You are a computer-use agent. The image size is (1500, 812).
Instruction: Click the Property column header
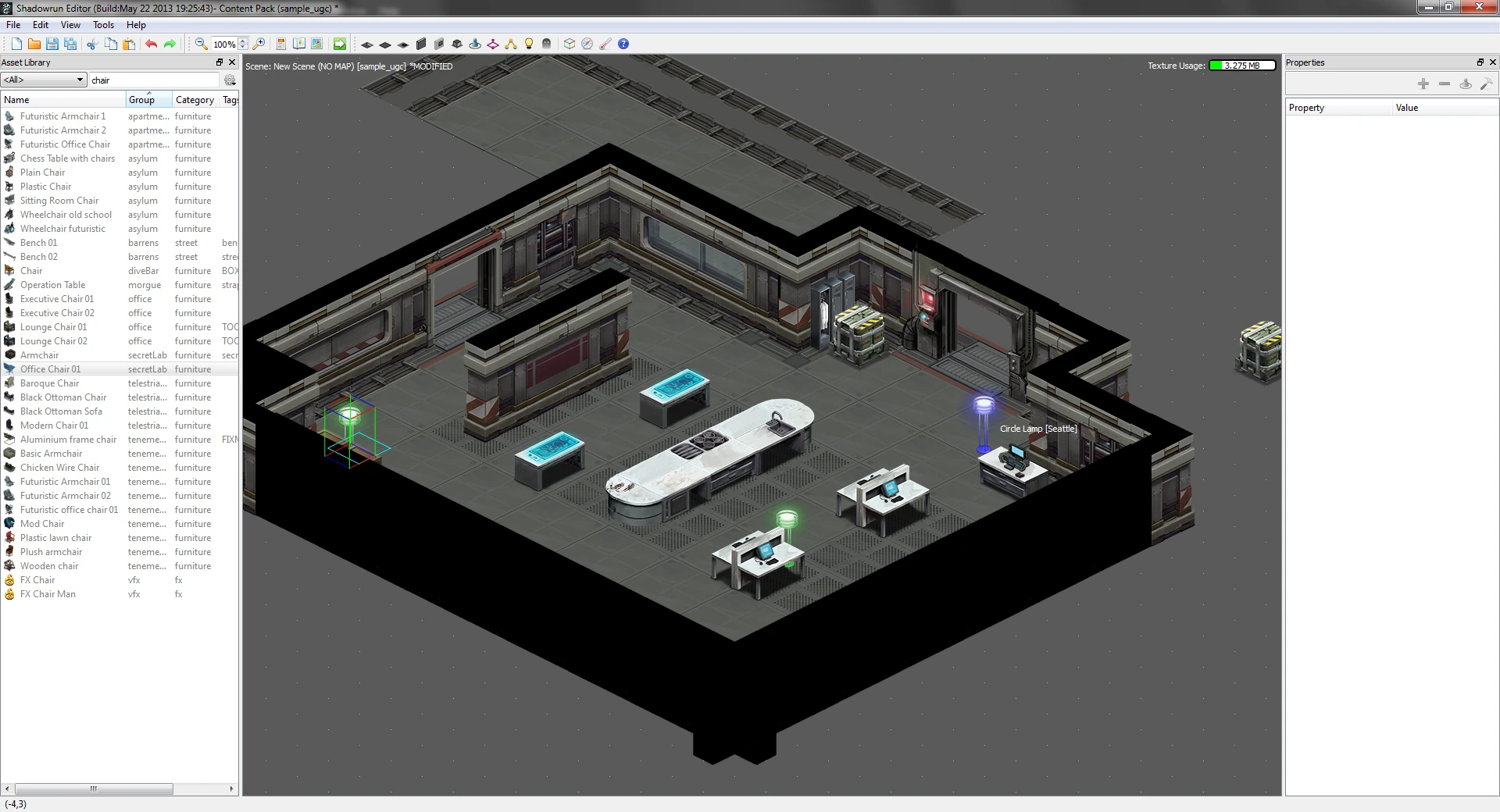[1338, 108]
